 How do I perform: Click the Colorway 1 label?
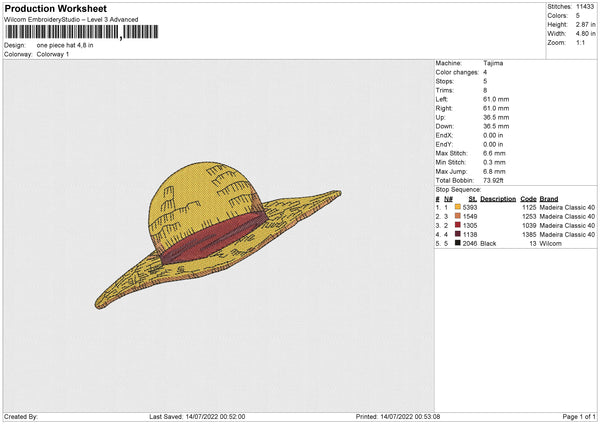[53, 54]
